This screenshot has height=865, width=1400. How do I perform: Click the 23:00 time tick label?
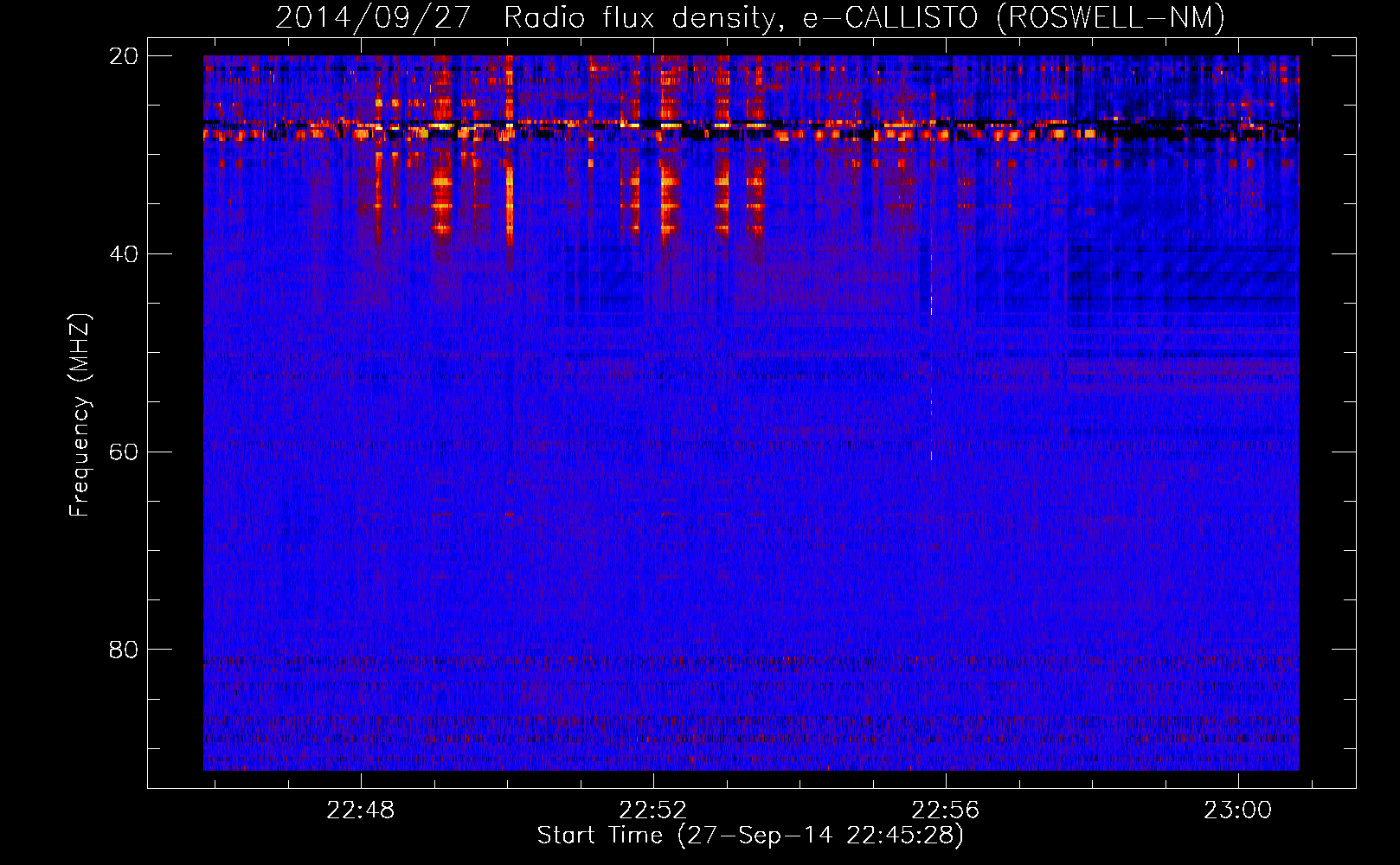[x=1238, y=811]
